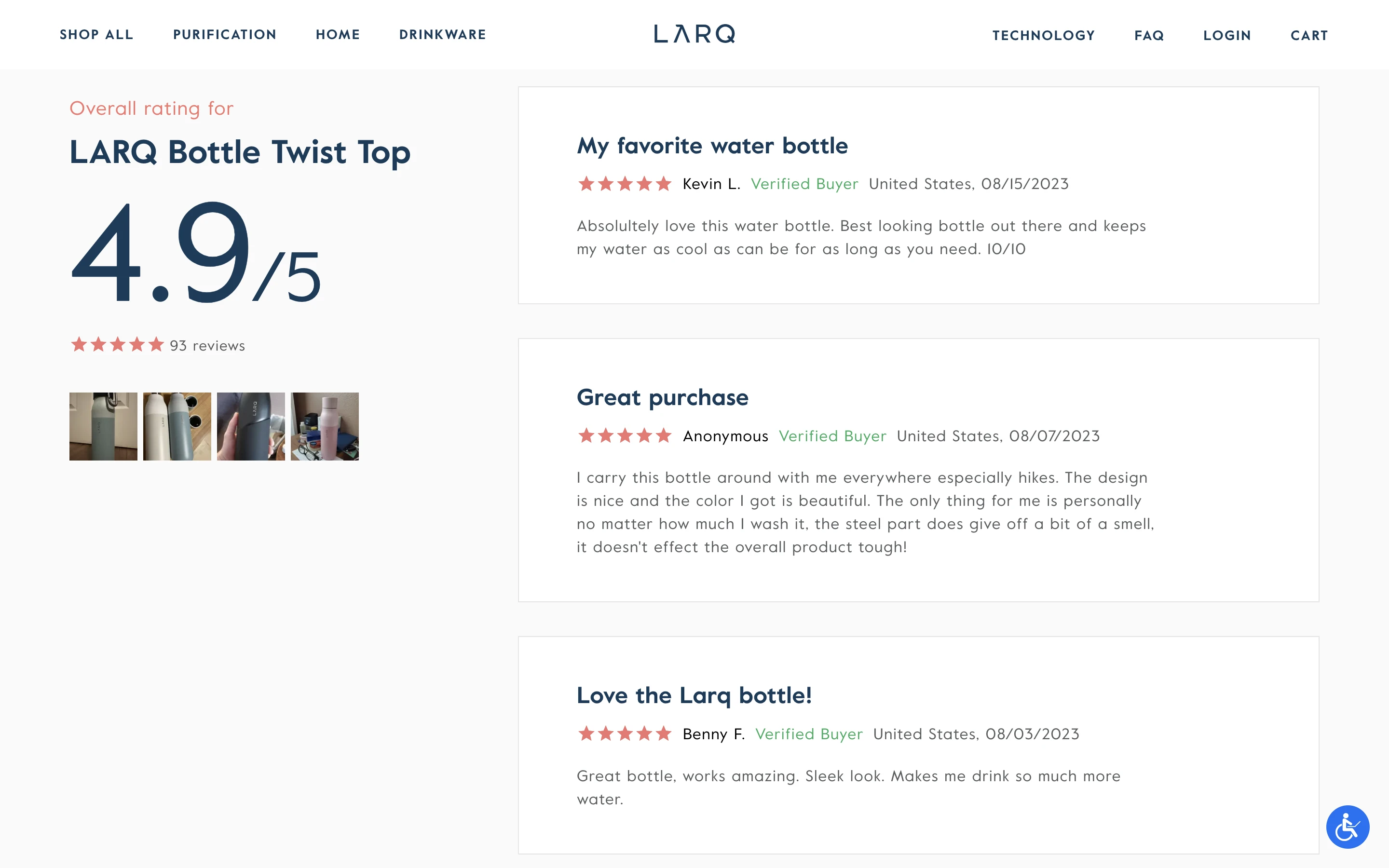Click the overall rating stars beside 93 reviews

coord(117,345)
